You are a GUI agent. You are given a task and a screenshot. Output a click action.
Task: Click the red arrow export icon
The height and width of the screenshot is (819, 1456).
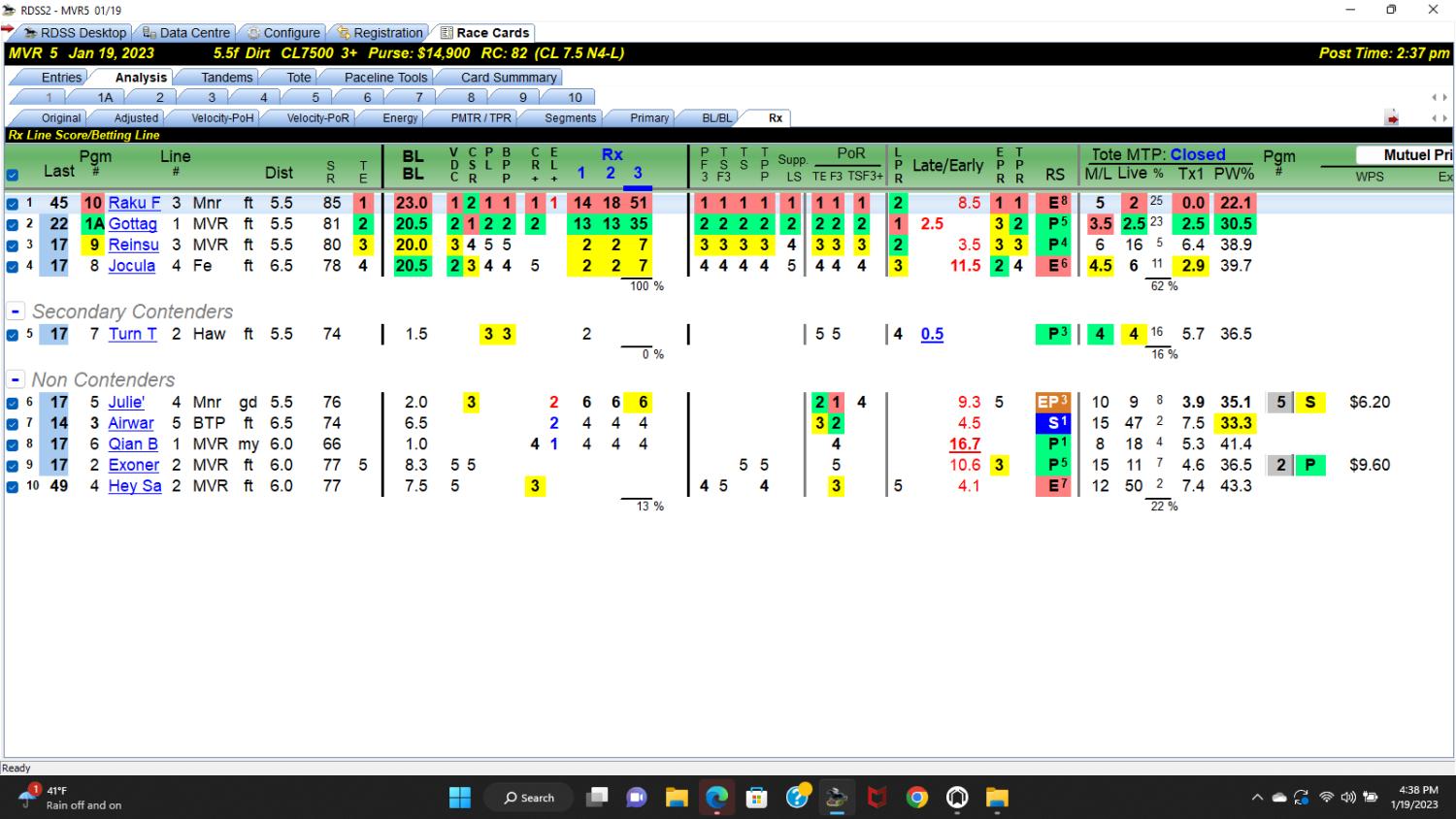(1392, 118)
